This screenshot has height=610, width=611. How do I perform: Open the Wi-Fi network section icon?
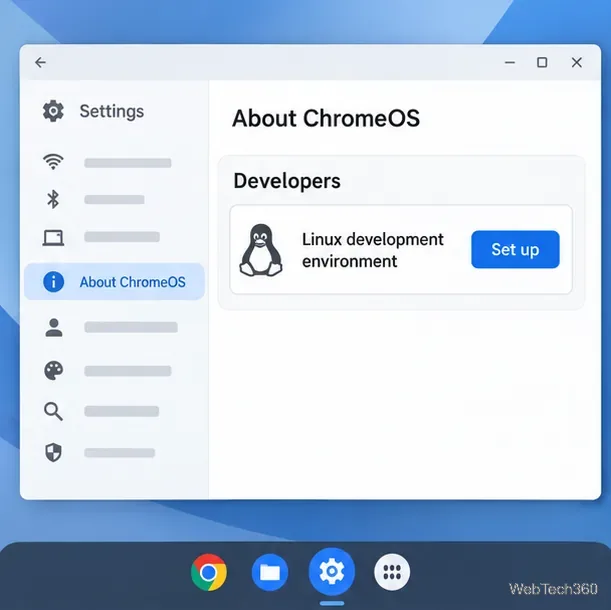(x=53, y=161)
